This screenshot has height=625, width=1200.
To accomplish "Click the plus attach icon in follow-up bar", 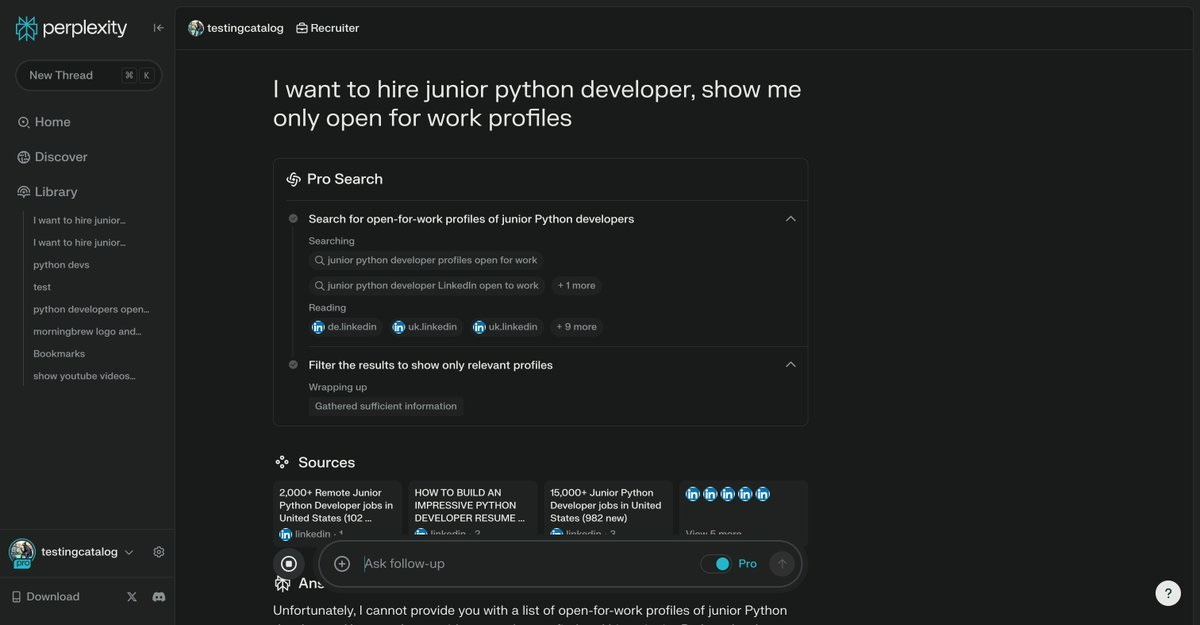I will tap(342, 564).
